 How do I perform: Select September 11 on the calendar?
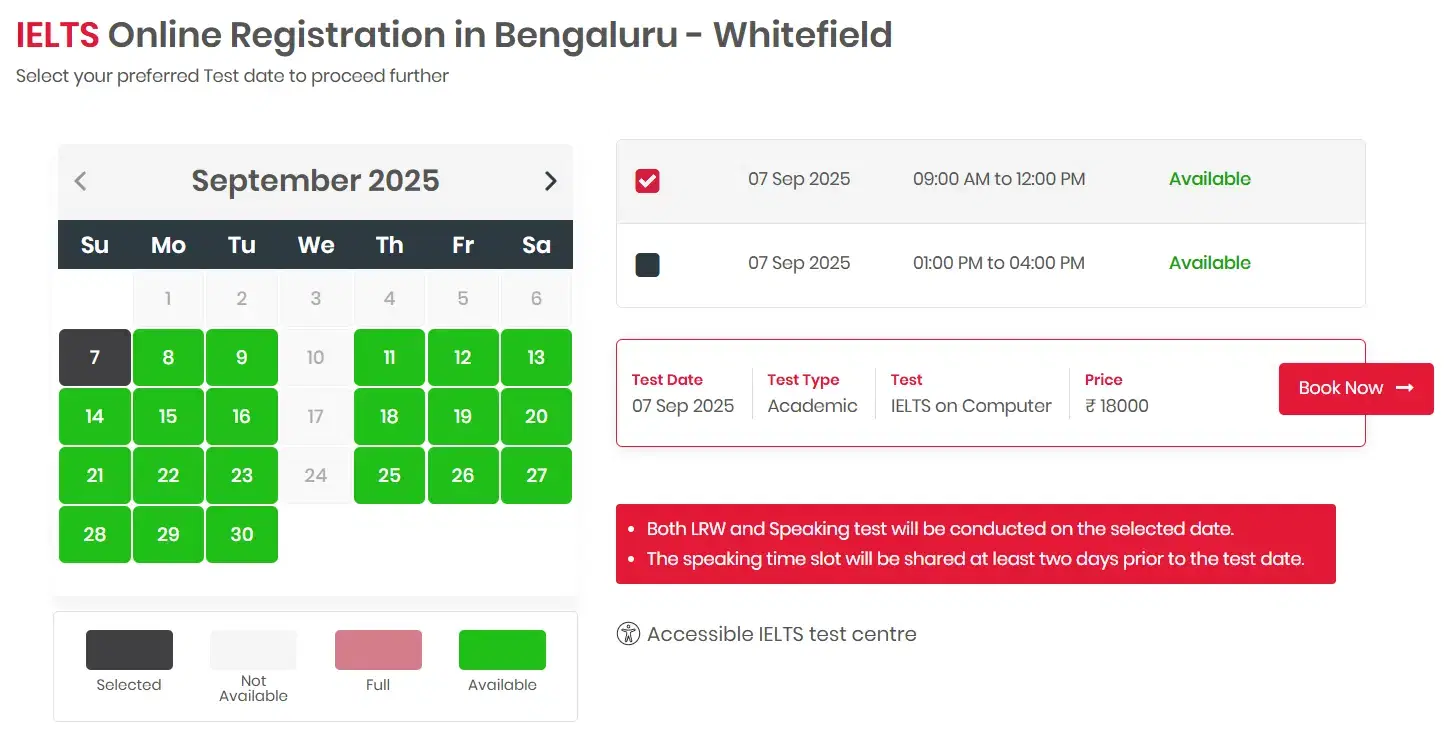point(389,357)
